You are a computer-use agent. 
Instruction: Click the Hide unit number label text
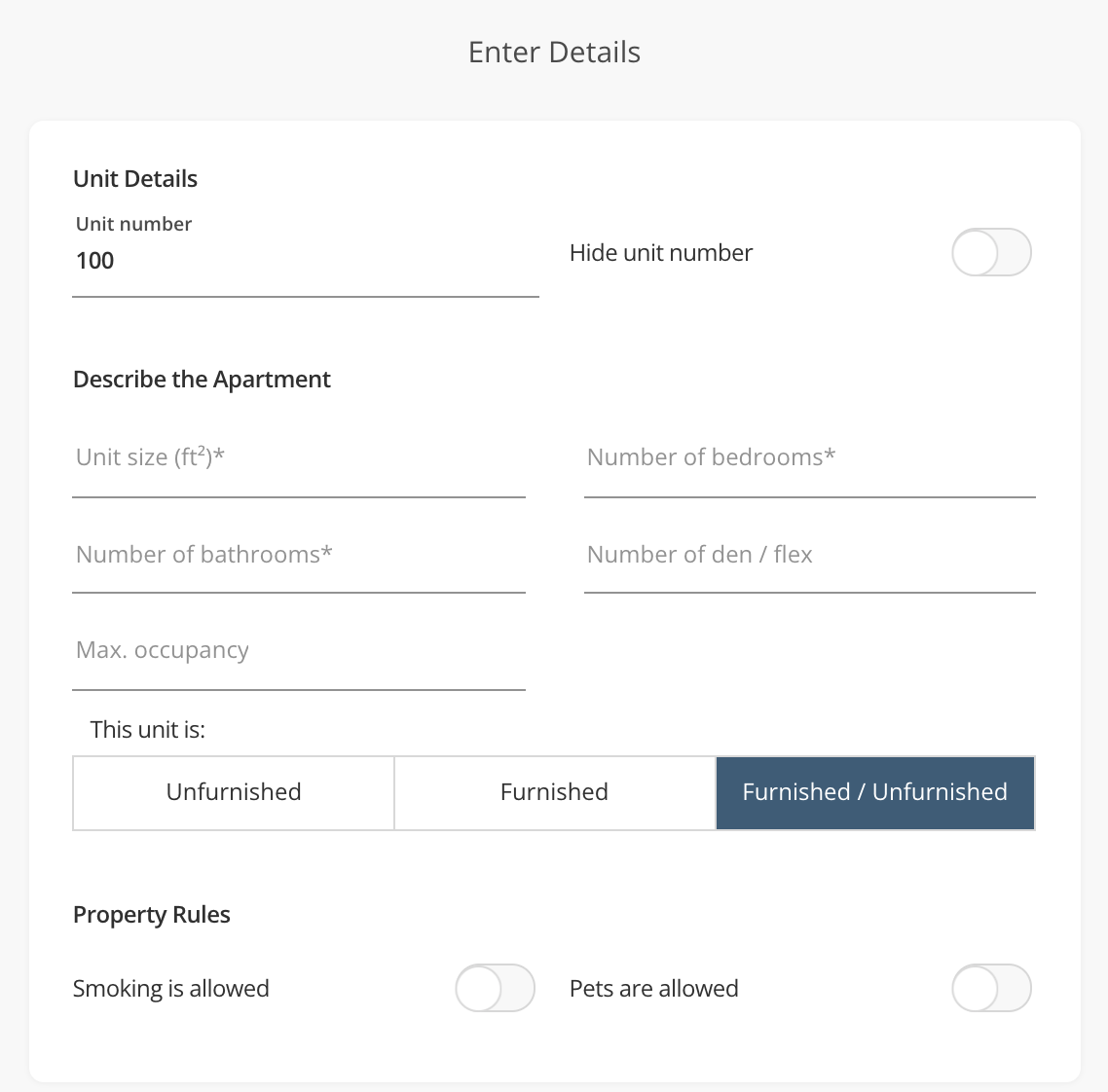point(660,252)
